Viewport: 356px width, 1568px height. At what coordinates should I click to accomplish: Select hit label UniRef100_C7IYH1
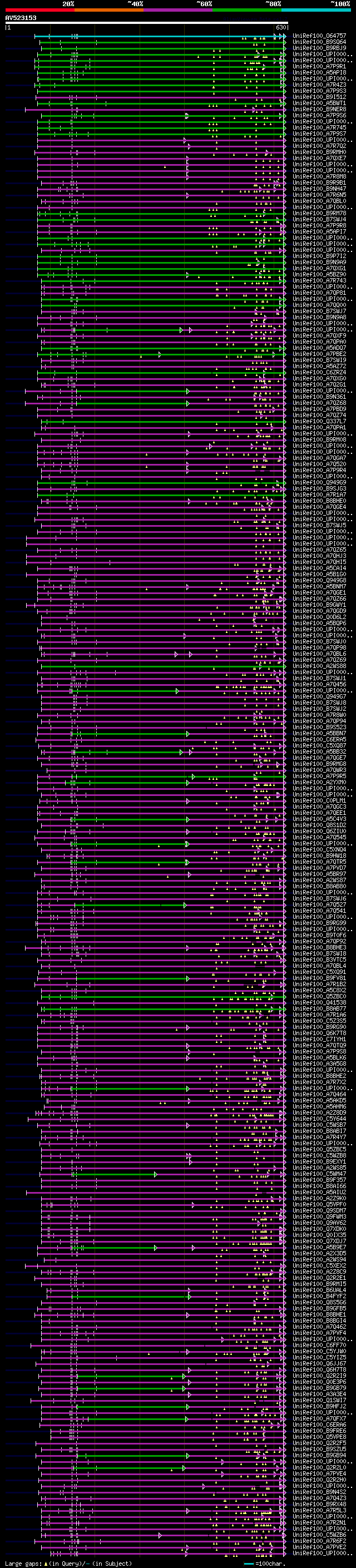click(319, 1039)
